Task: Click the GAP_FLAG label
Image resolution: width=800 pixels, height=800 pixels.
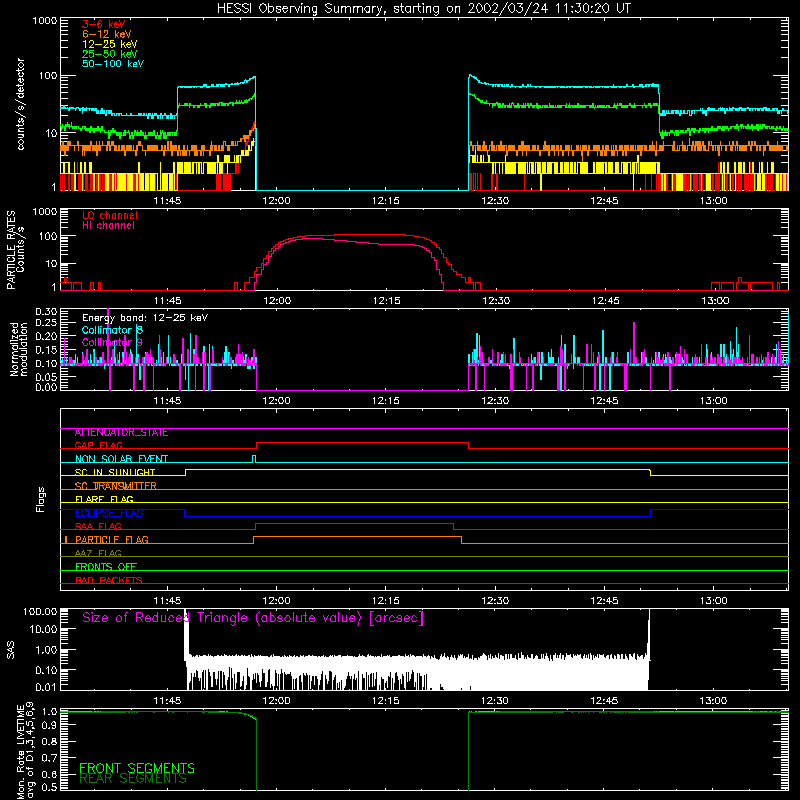Action: [x=98, y=445]
